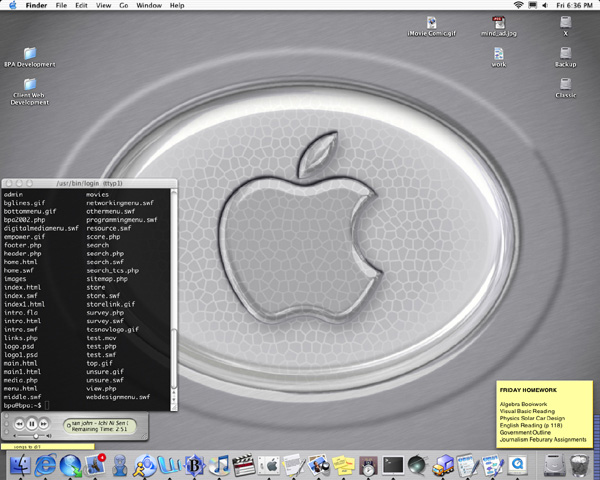
Task: Click the display menu bar icon
Action: [x=532, y=5]
